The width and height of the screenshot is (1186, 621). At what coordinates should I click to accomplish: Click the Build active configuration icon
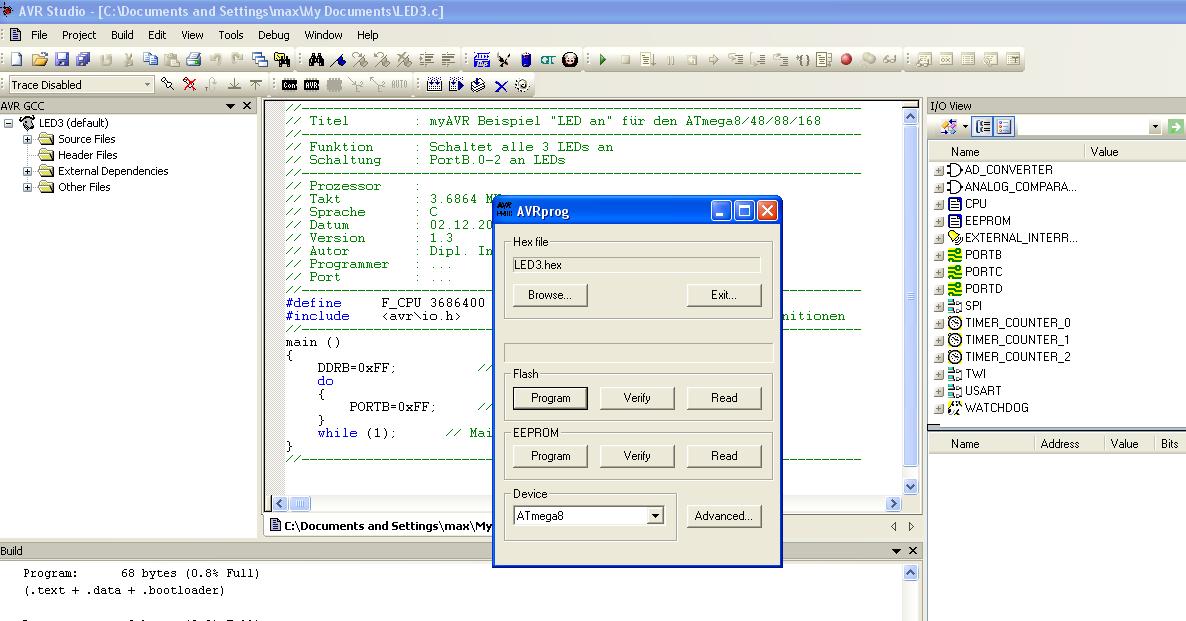point(434,85)
